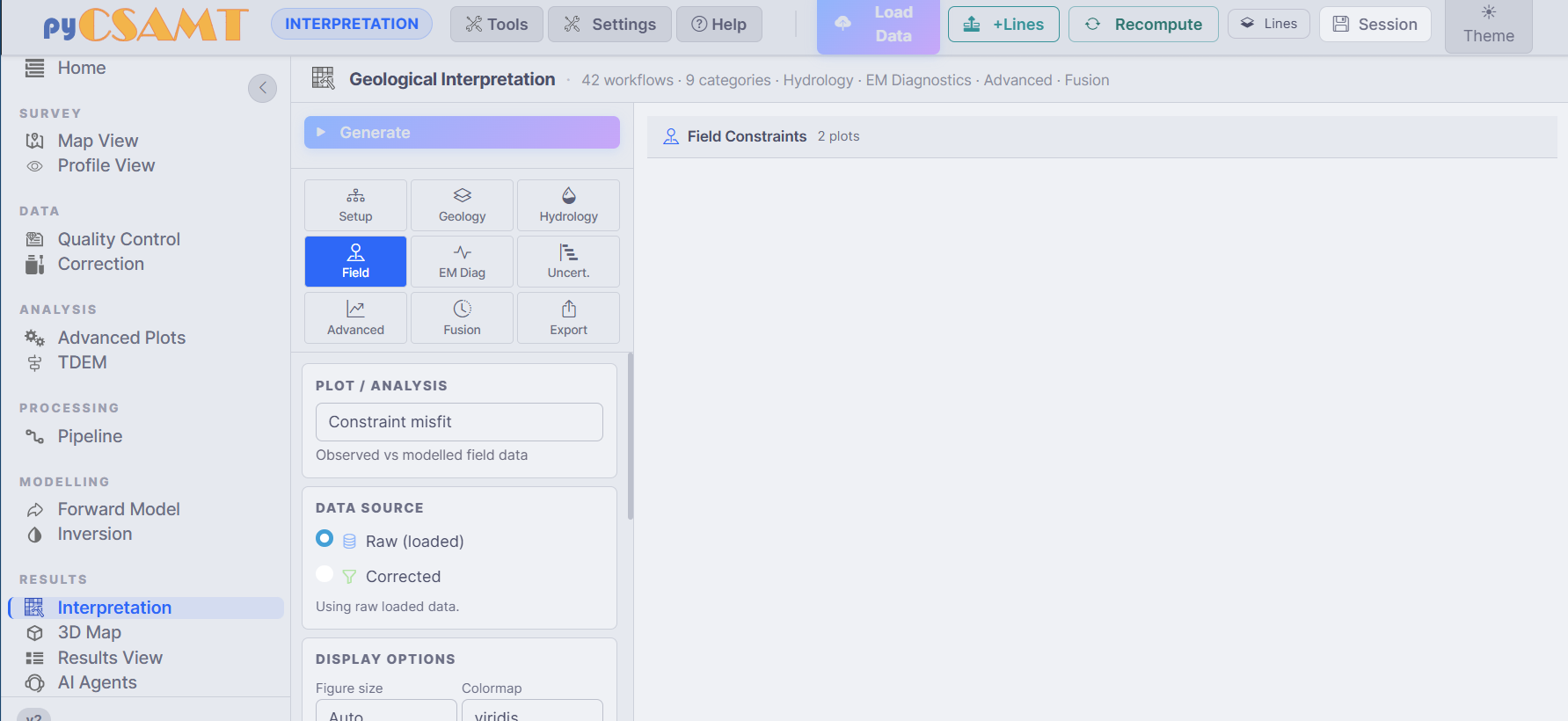Open AI Agents
The height and width of the screenshot is (721, 1568).
pyautogui.click(x=81, y=682)
